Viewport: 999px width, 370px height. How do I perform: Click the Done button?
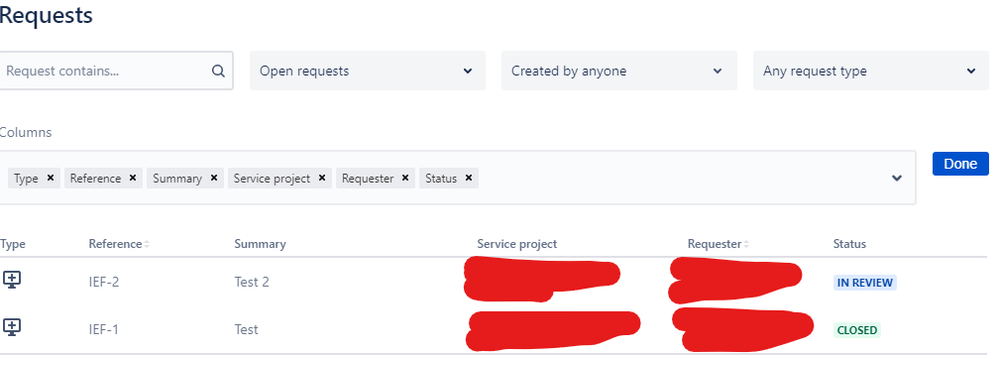coord(960,164)
